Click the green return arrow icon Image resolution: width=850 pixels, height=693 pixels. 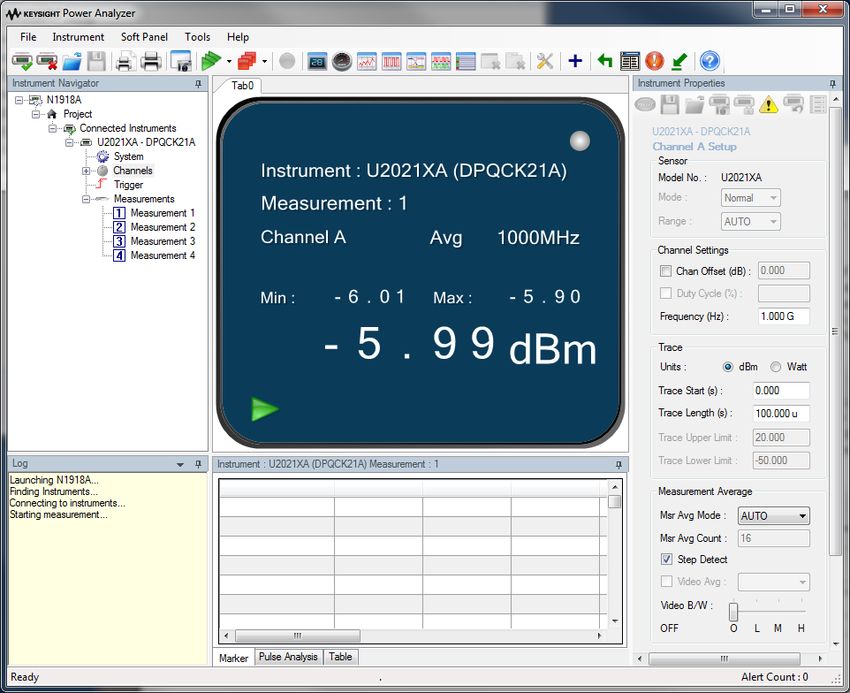[x=604, y=61]
